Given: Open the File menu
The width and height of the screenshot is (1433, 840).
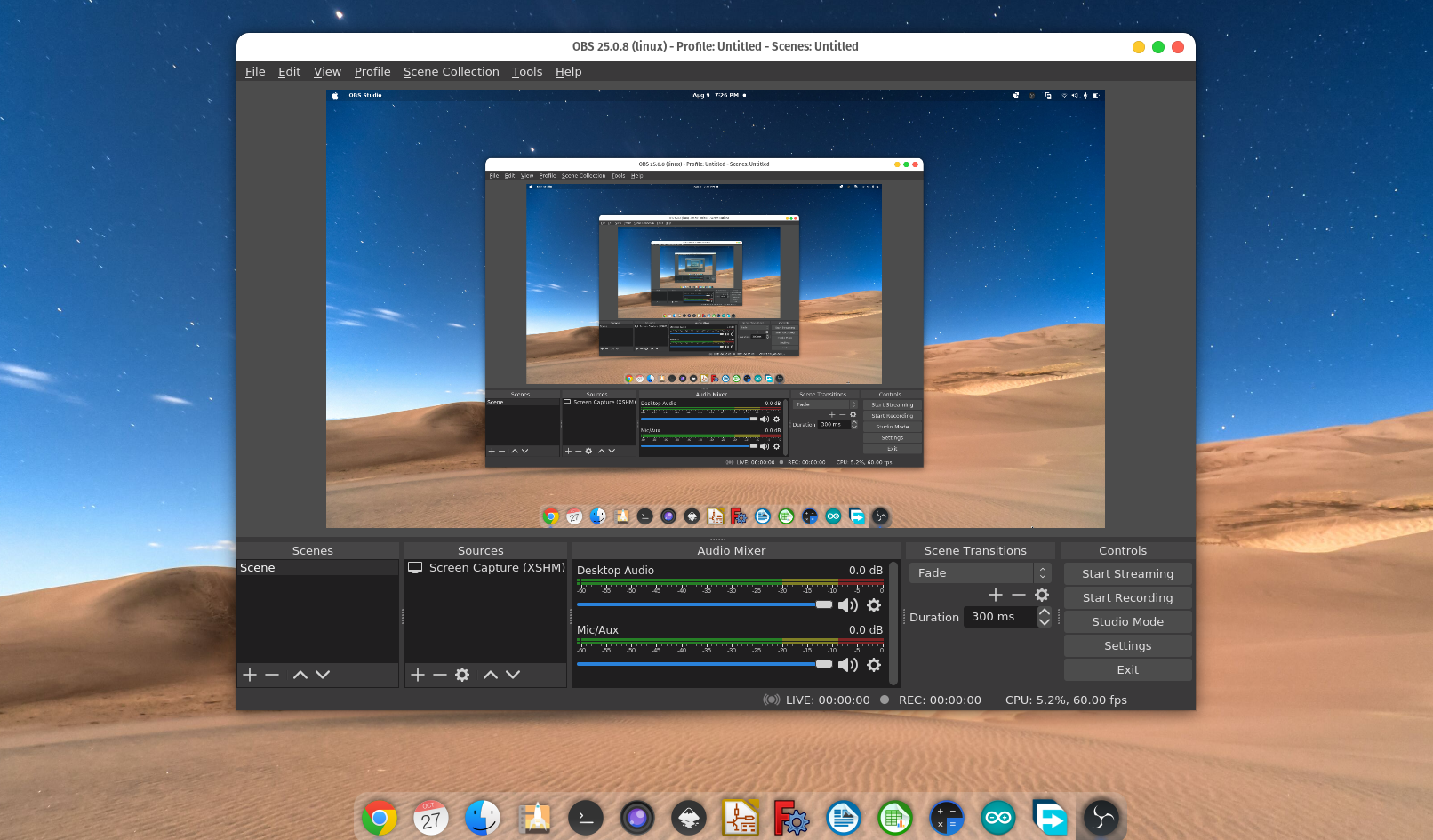Looking at the screenshot, I should click(x=255, y=72).
